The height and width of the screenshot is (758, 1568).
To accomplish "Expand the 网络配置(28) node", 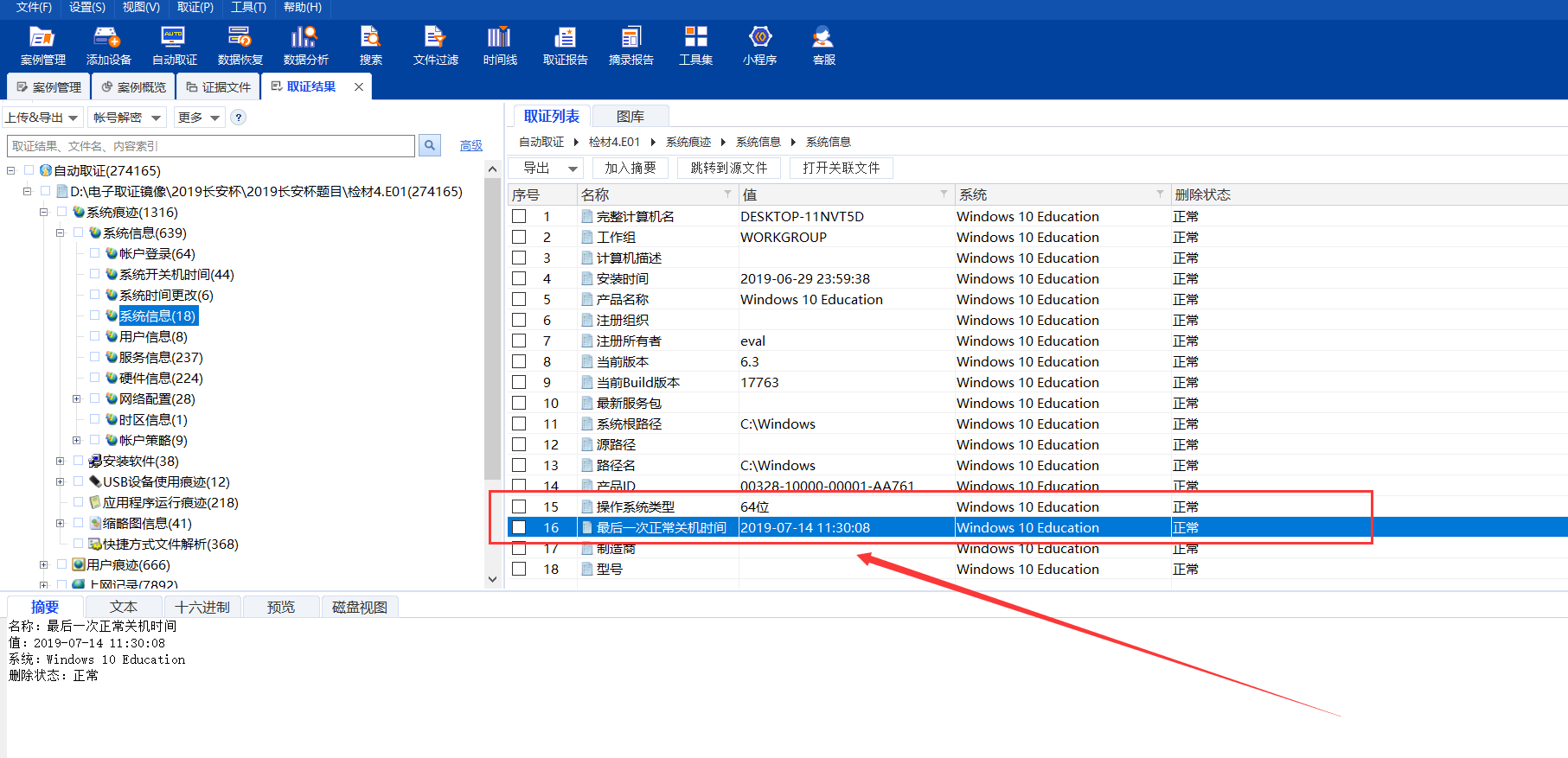I will 76,398.
